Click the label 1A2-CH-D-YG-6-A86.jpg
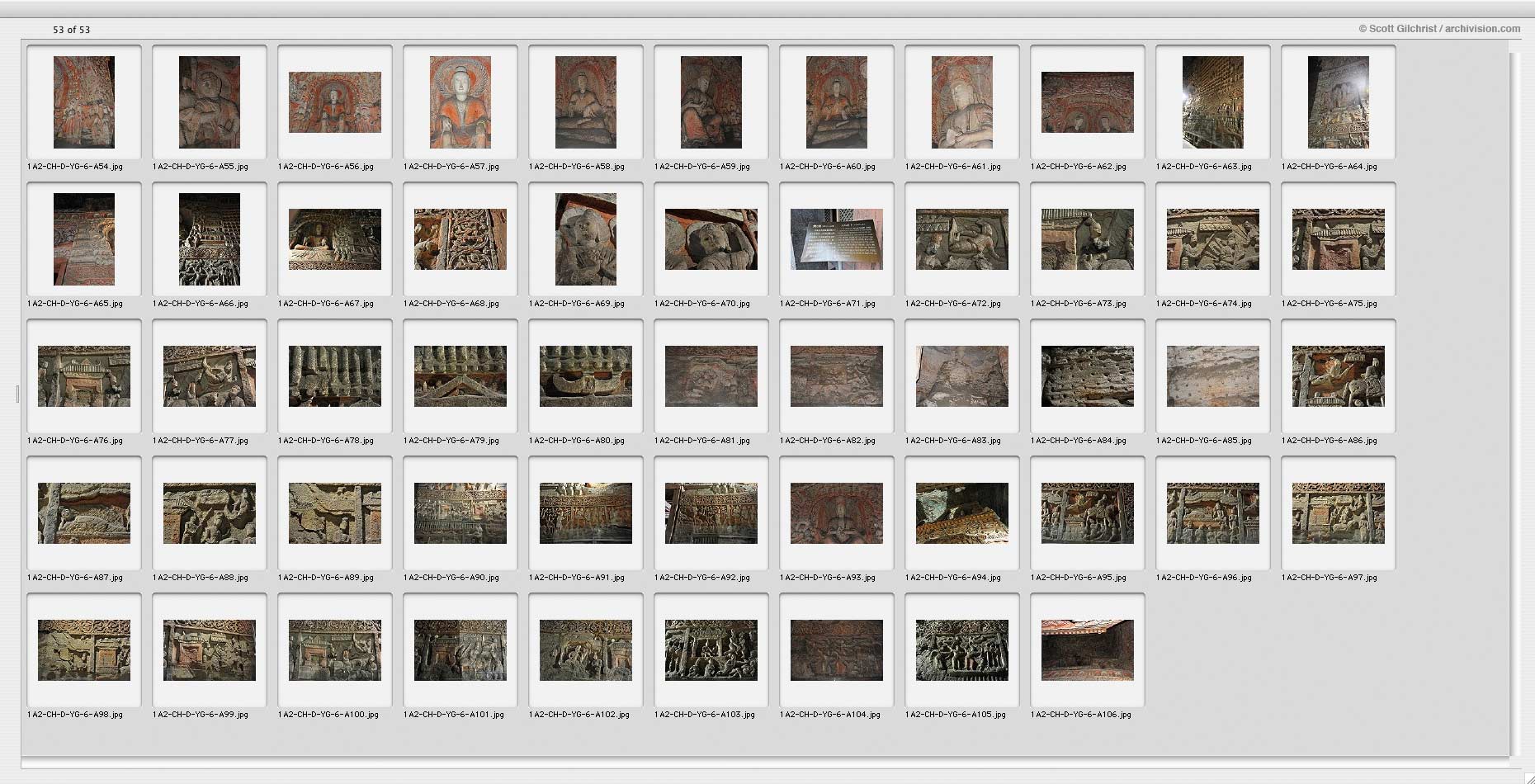The width and height of the screenshot is (1535, 784). pos(1330,441)
